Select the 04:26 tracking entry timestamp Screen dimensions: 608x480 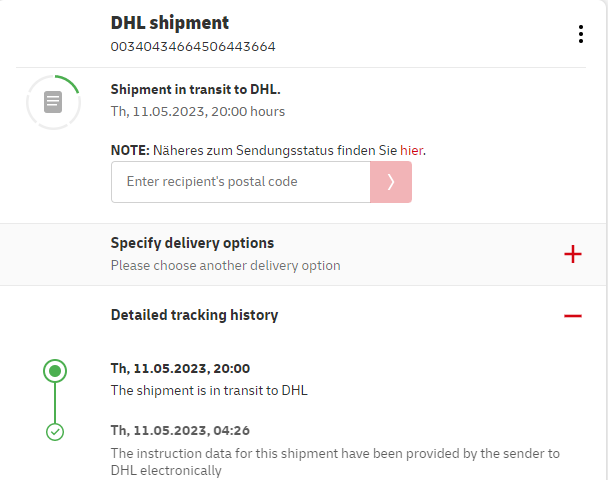pyautogui.click(x=180, y=430)
